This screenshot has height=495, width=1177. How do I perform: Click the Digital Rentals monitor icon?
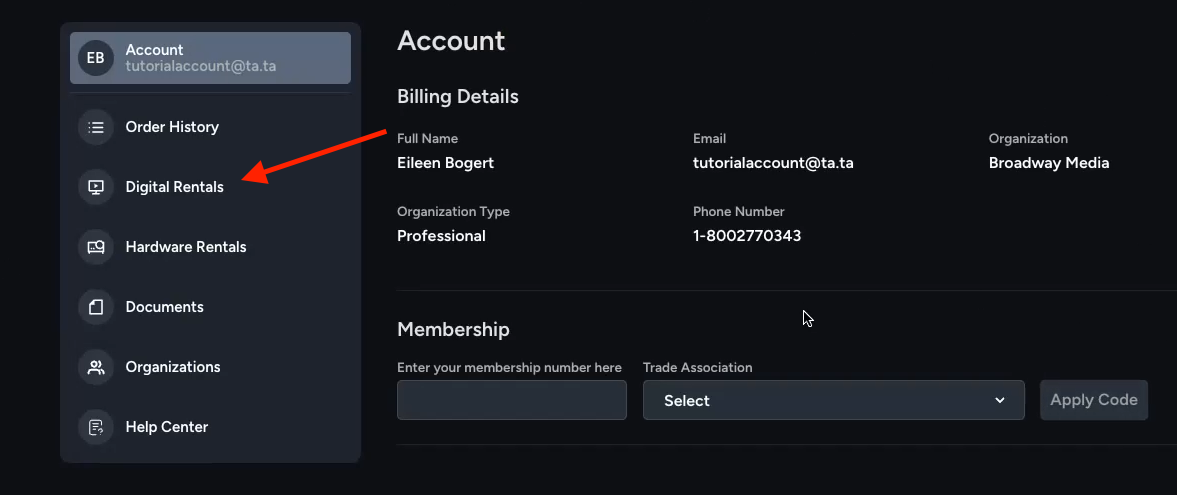click(x=95, y=187)
